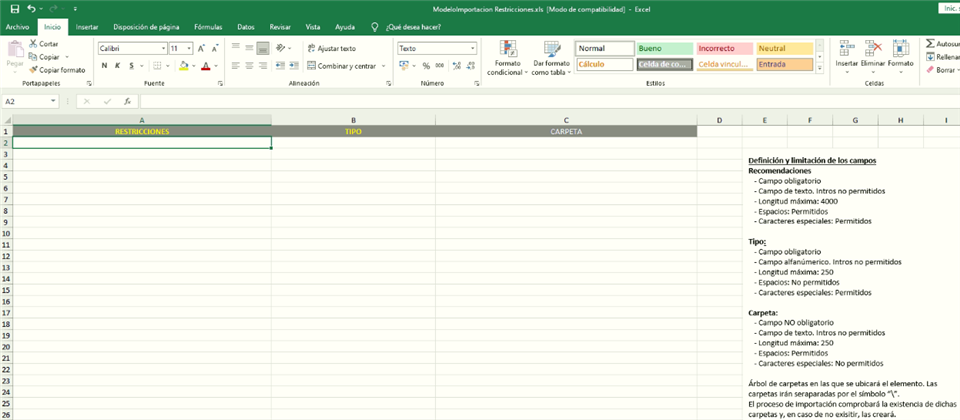Screen dimensions: 960x420
Task: Click the Cortar scissors icon
Action: coord(34,44)
